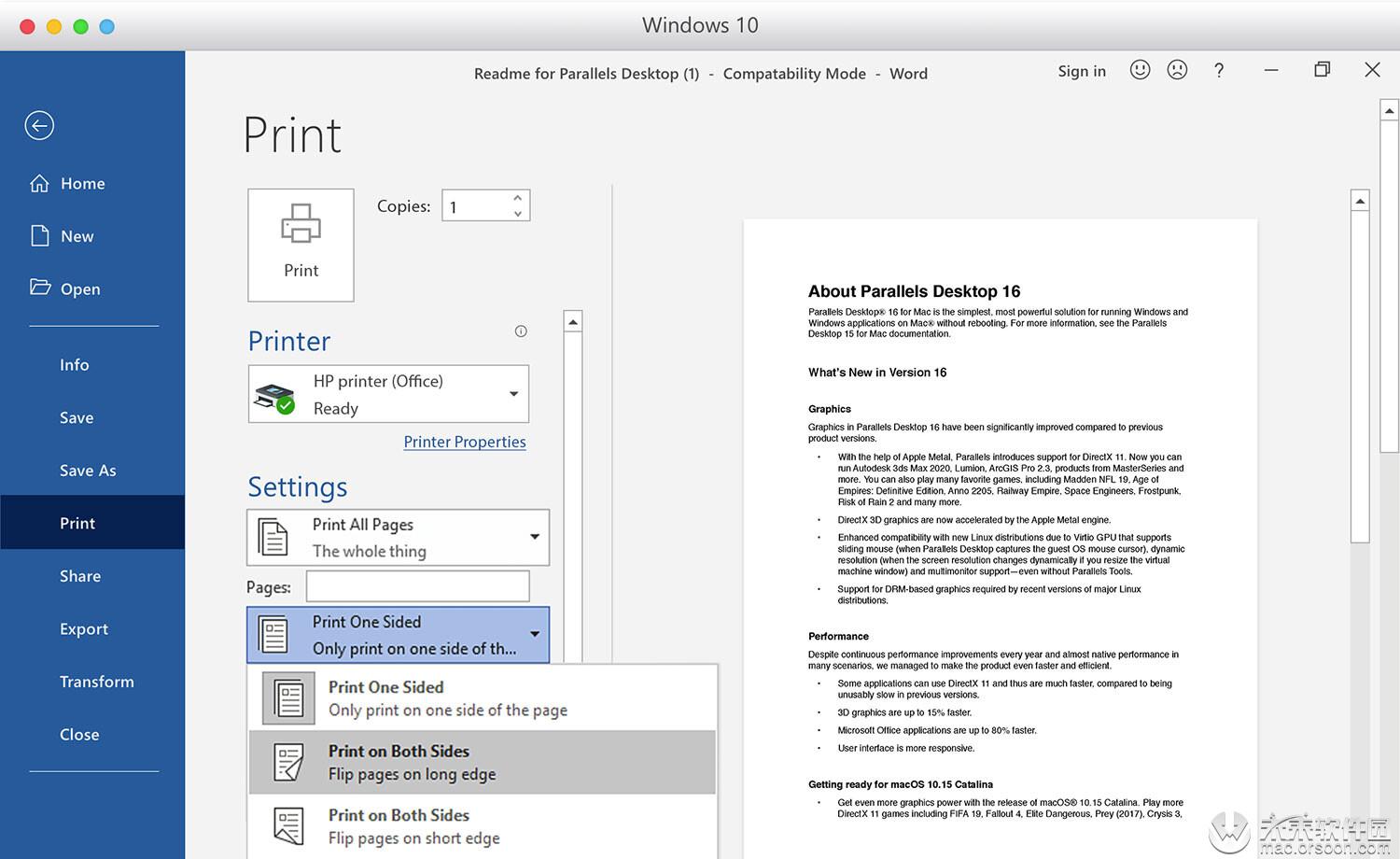Click the Home icon in sidebar
Viewport: 1400px width, 859px height.
click(x=39, y=184)
